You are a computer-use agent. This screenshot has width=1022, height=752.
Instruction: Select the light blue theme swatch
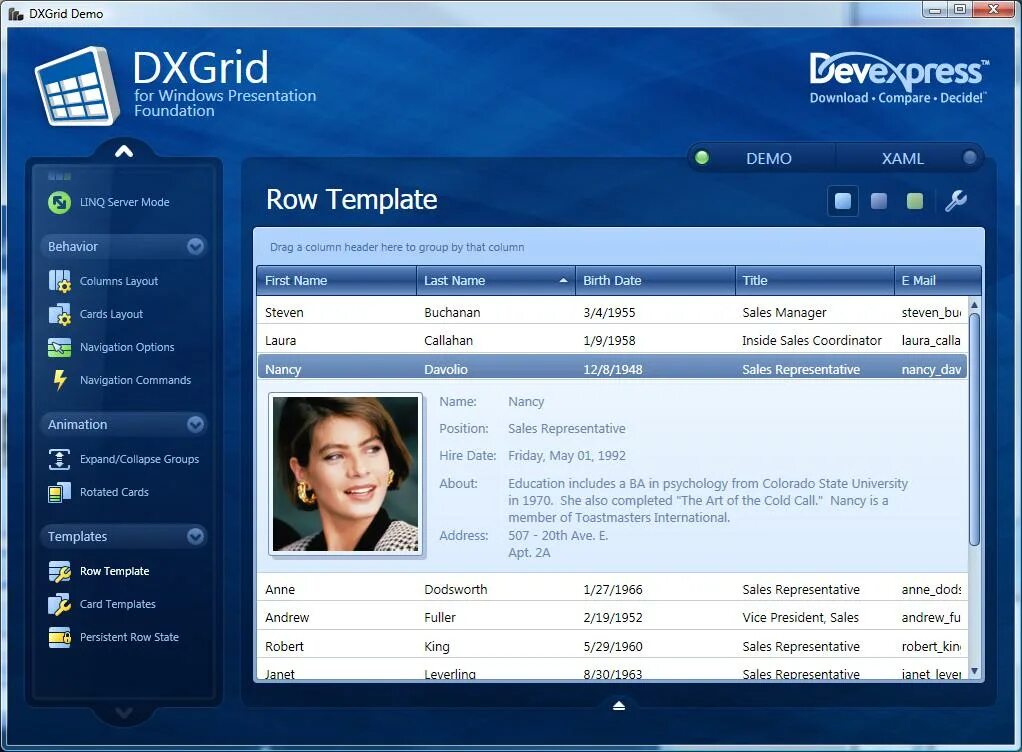point(843,201)
